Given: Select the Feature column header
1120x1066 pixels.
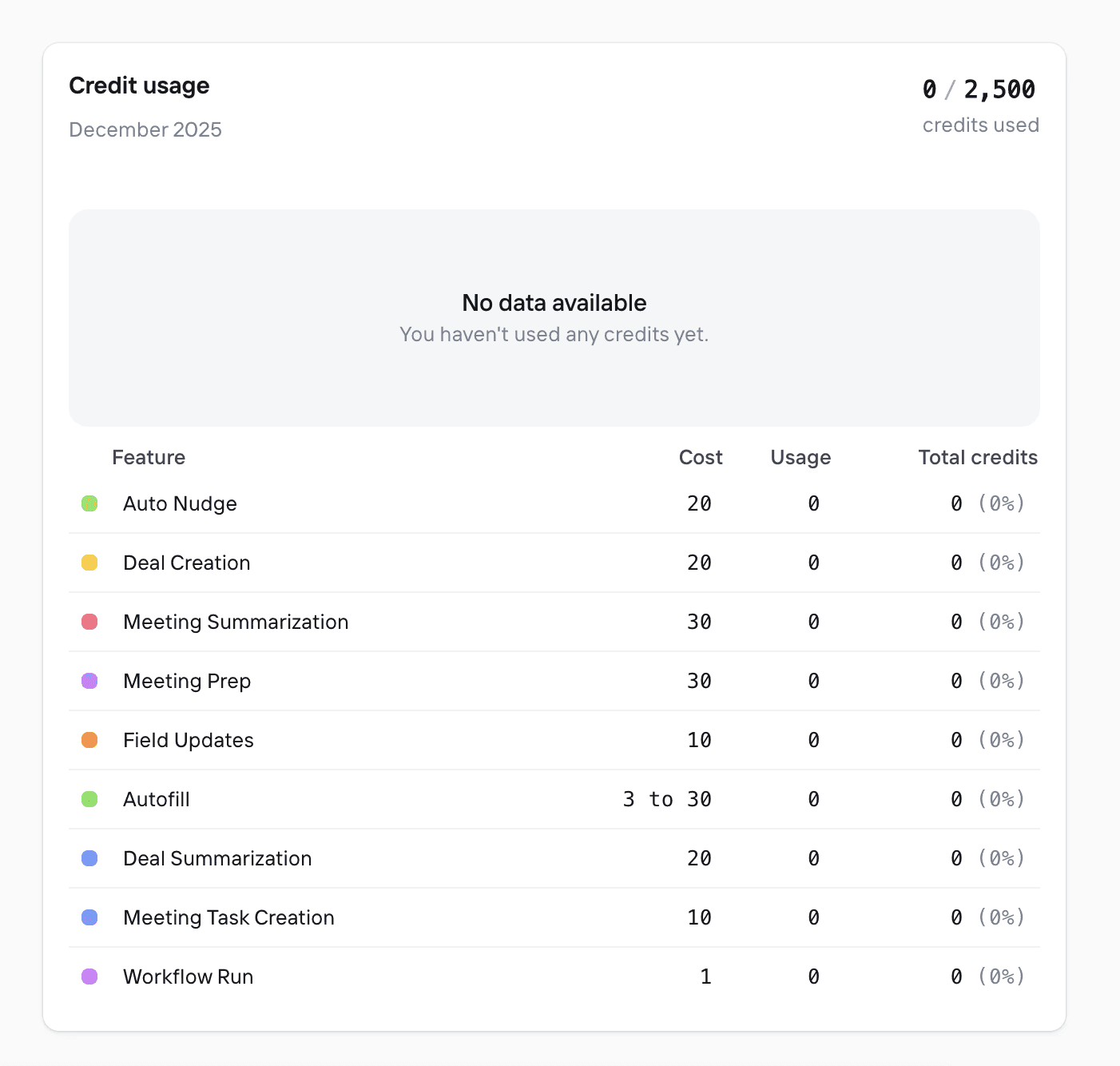Looking at the screenshot, I should tap(149, 457).
